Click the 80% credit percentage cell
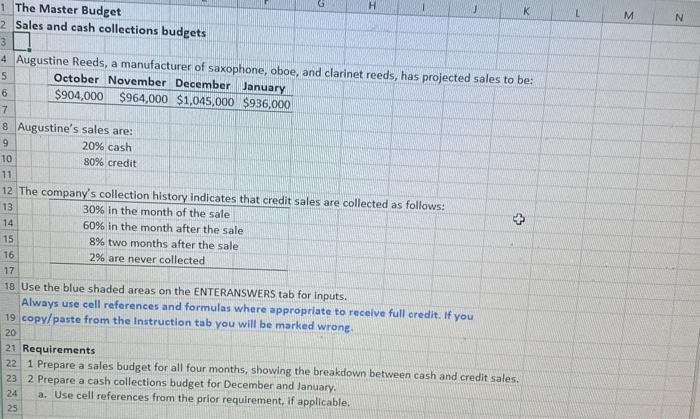 pyautogui.click(x=93, y=162)
